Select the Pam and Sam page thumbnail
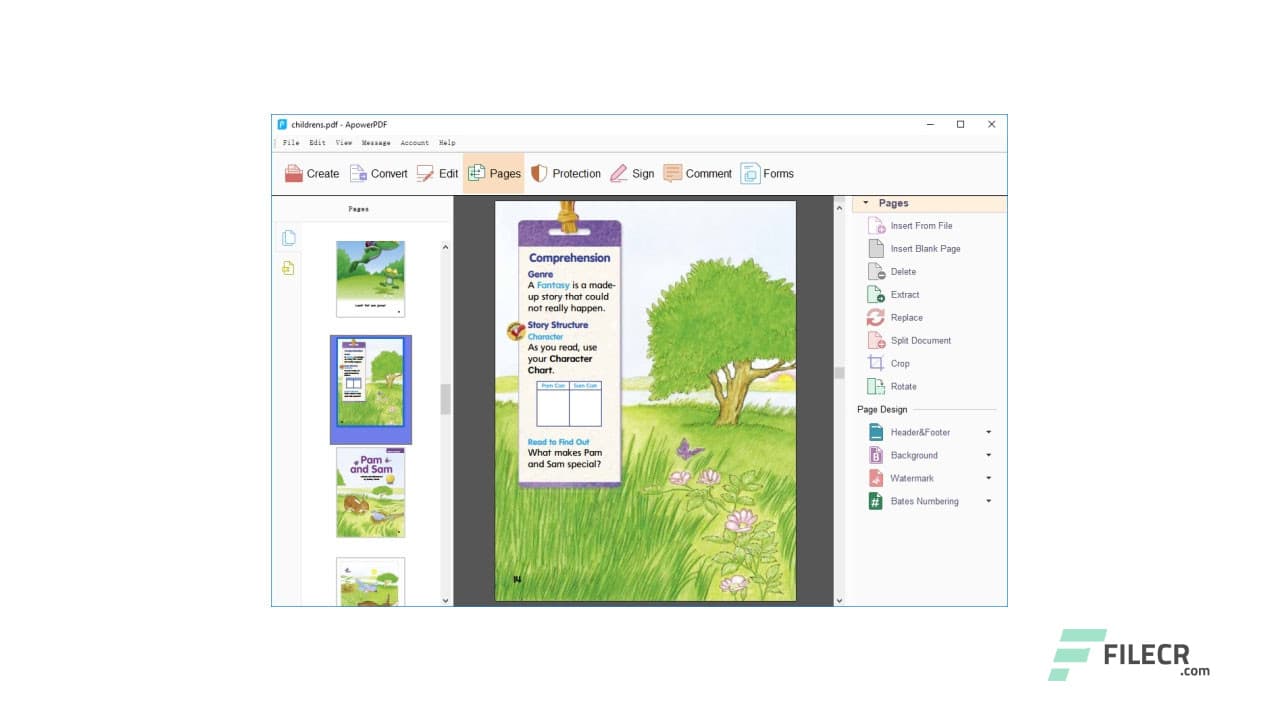Viewport: 1280px width, 720px height. [x=370, y=491]
